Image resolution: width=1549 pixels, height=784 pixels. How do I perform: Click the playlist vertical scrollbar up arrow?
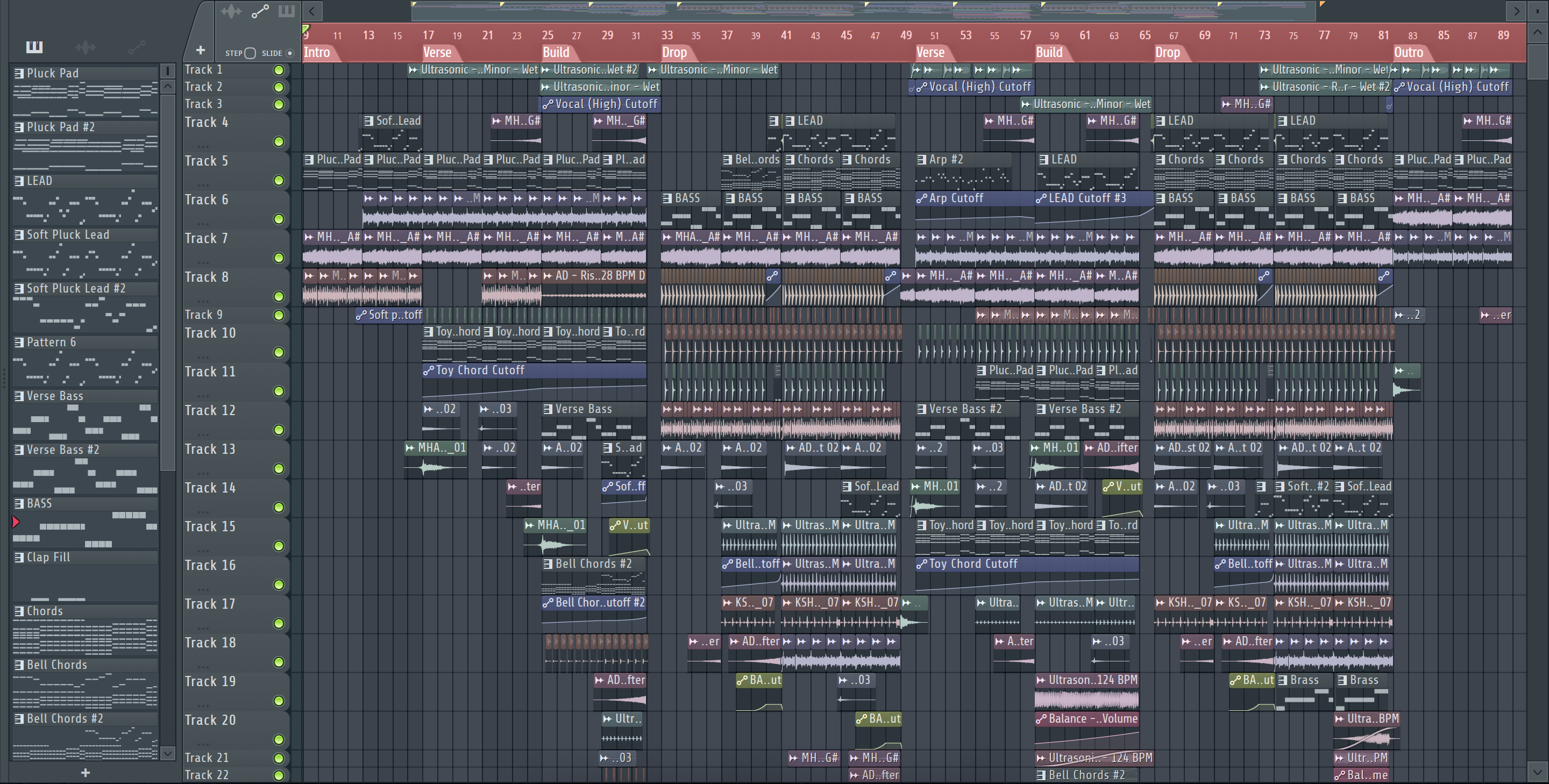click(x=1537, y=32)
